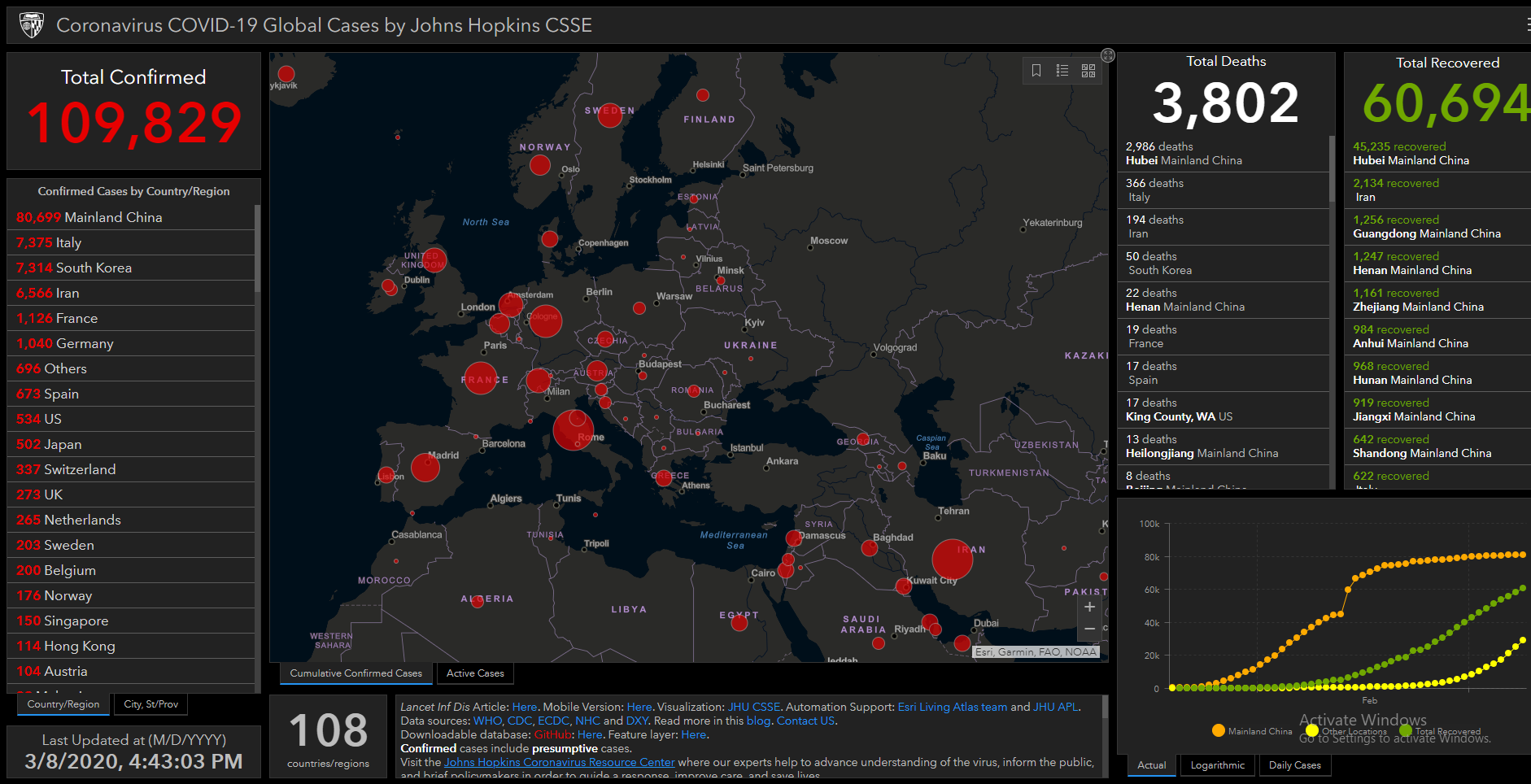Zoom in with the map plus button
The height and width of the screenshot is (784, 1531).
click(x=1089, y=607)
